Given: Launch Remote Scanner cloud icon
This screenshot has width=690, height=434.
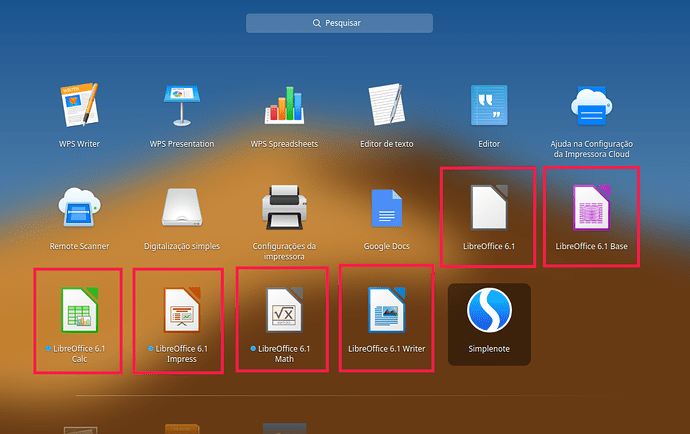Looking at the screenshot, I should (79, 207).
